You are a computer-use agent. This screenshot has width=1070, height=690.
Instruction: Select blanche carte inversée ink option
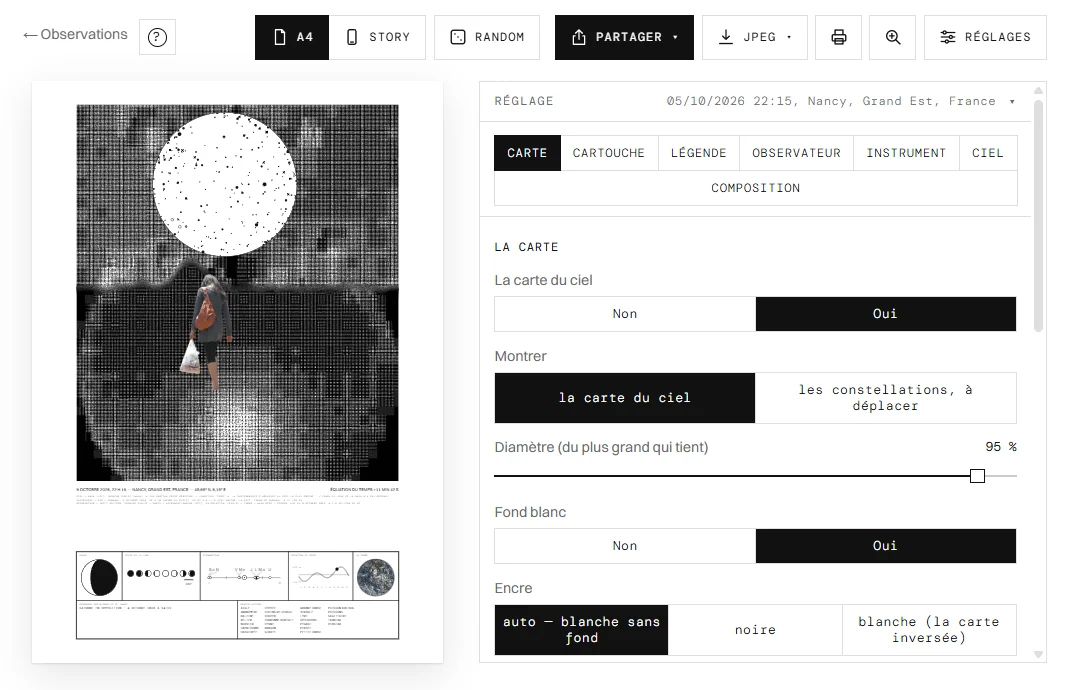[x=929, y=630]
